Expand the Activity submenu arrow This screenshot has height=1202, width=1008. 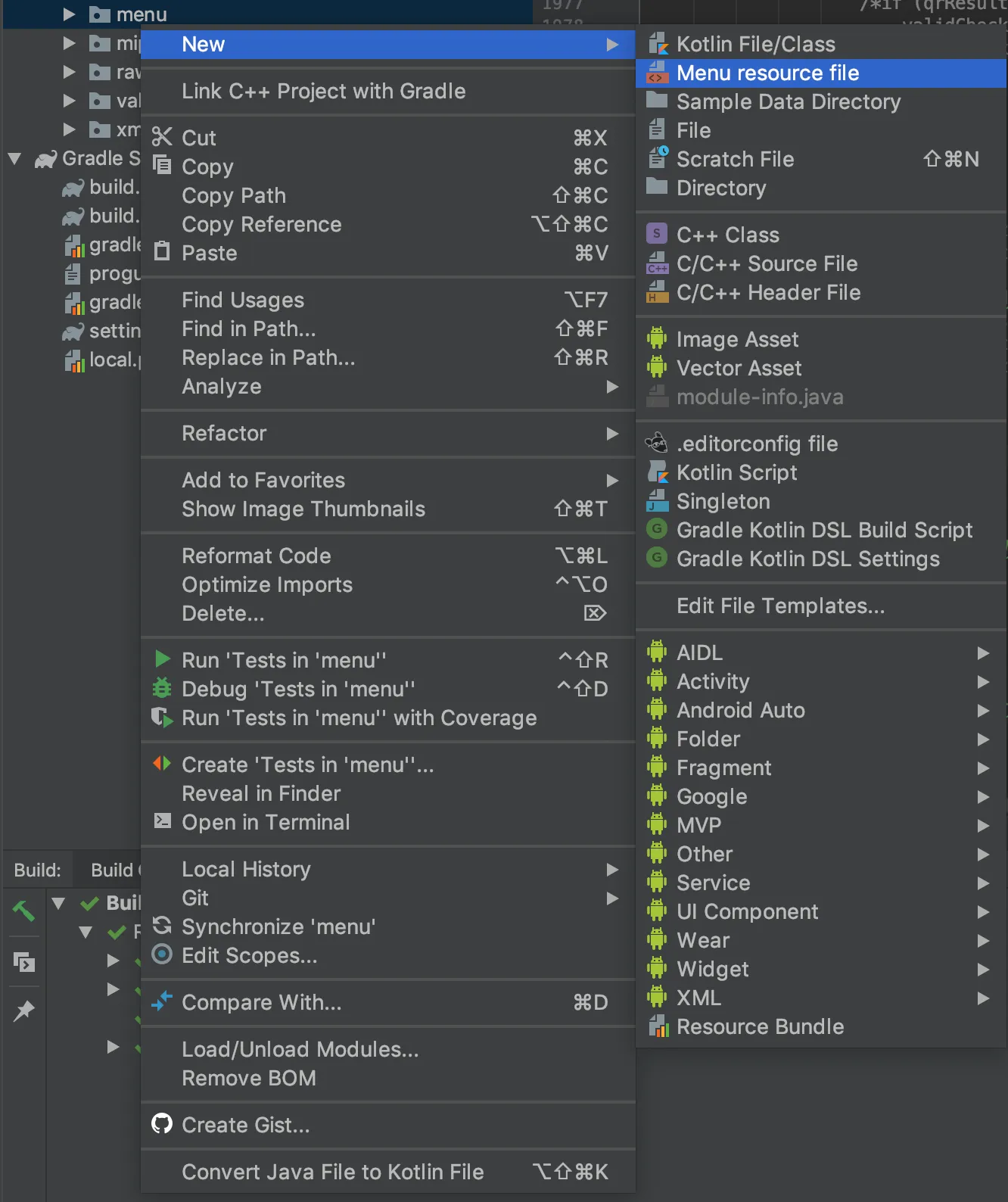(x=983, y=681)
